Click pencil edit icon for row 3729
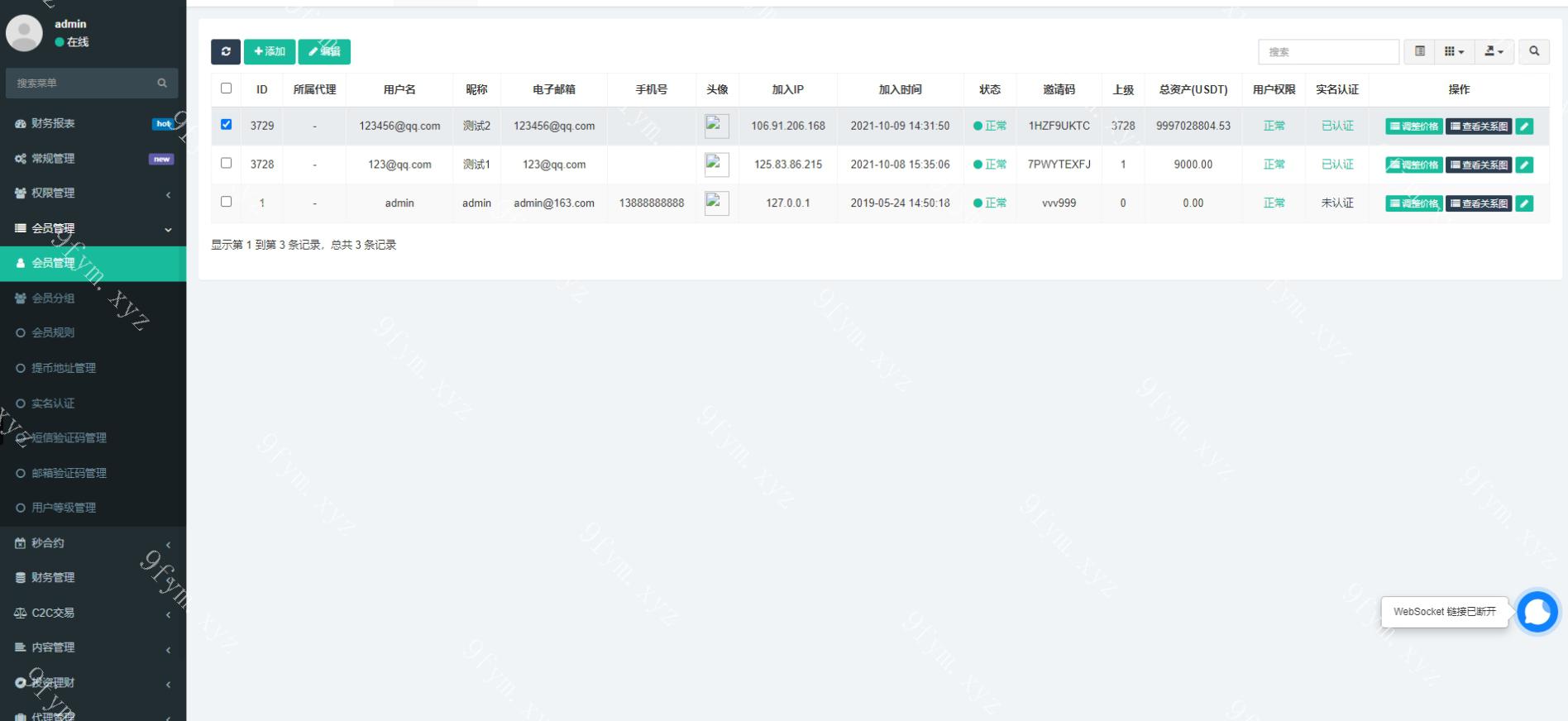 click(1524, 127)
